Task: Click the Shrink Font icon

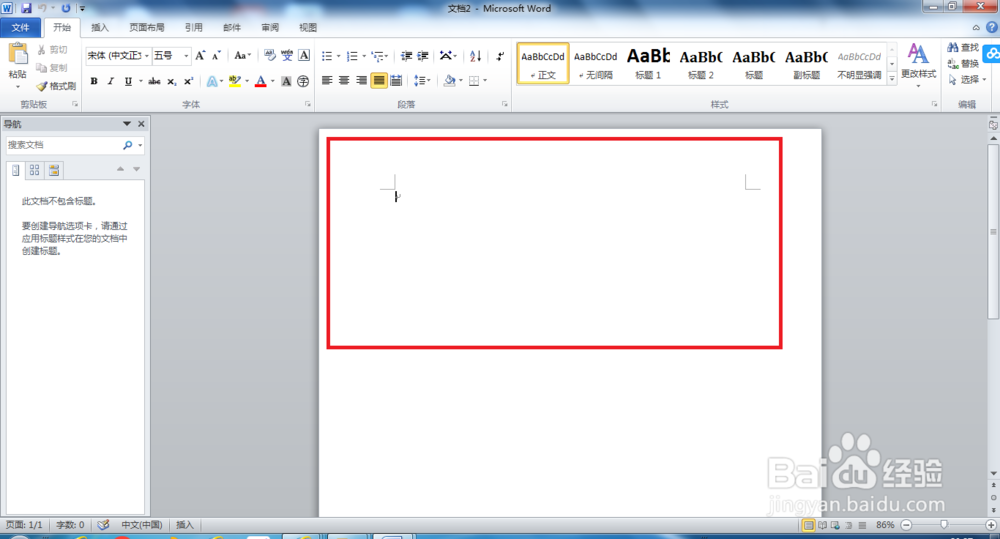Action: pyautogui.click(x=216, y=55)
